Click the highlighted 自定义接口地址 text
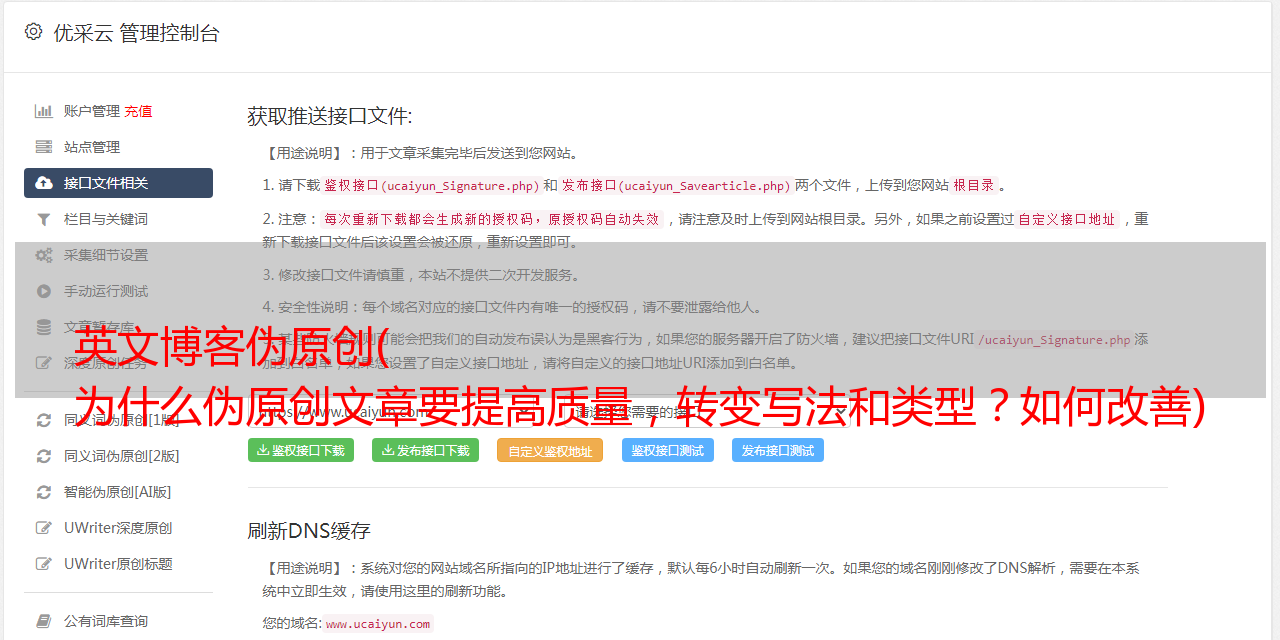 pyautogui.click(x=1067, y=219)
